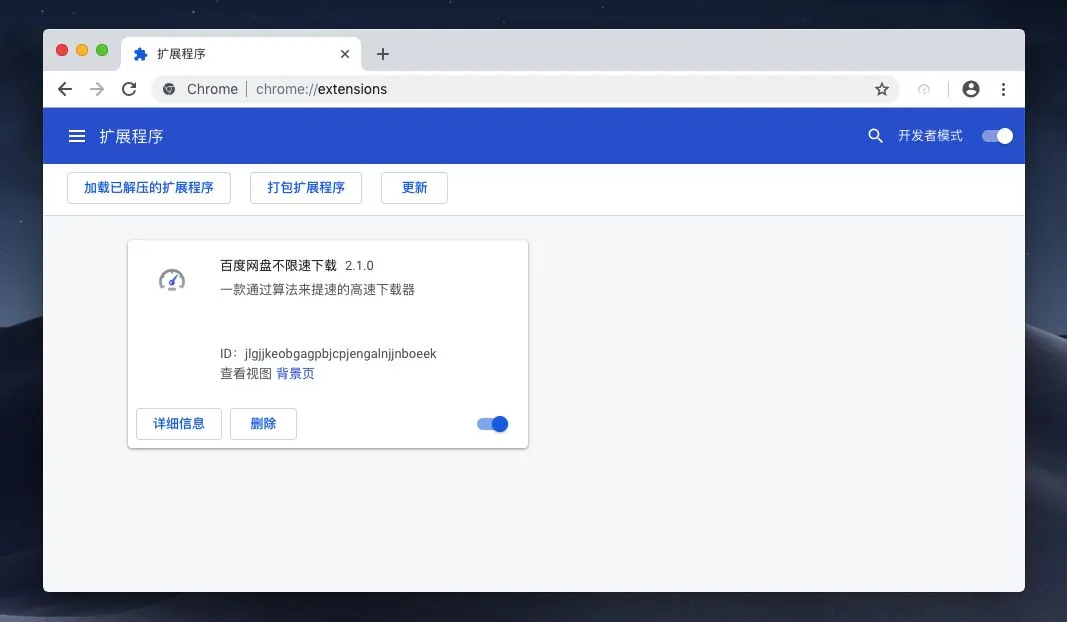
Task: Click version number 2.1.0
Action: point(359,265)
